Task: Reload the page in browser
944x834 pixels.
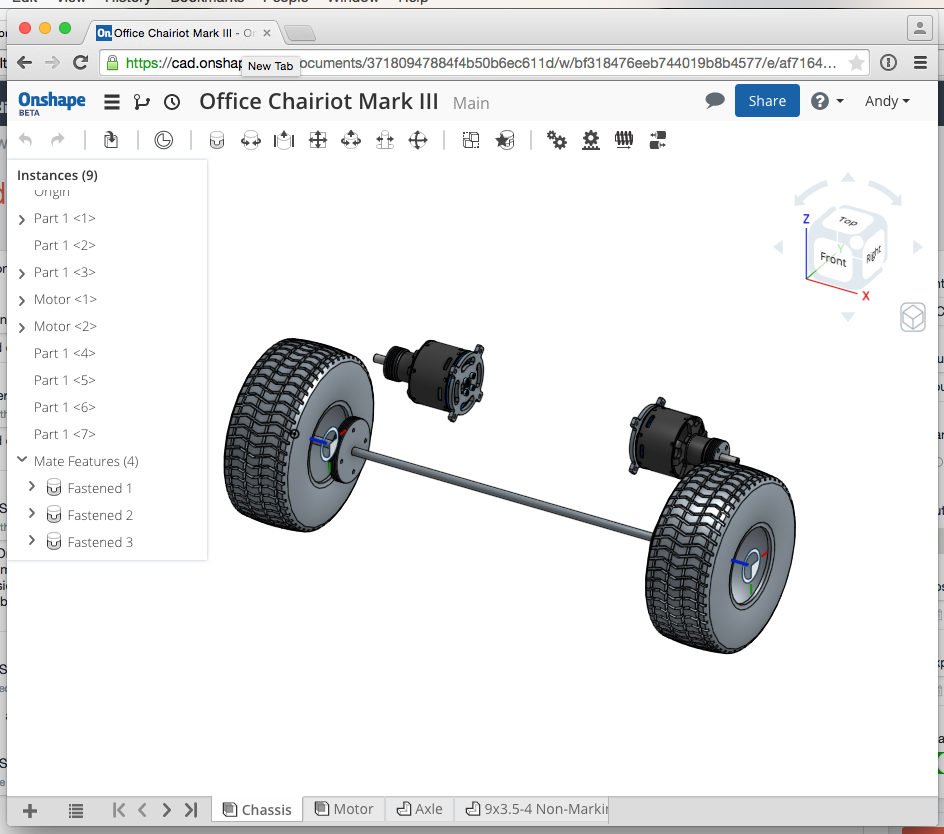Action: pos(81,63)
